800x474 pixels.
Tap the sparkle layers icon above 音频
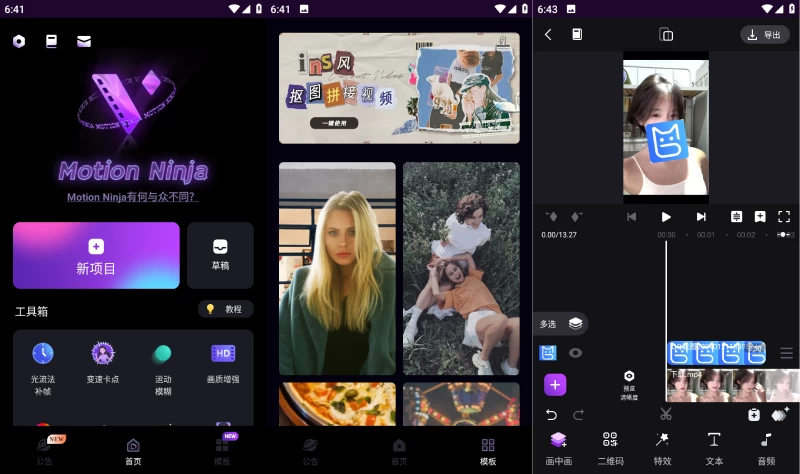(x=780, y=414)
